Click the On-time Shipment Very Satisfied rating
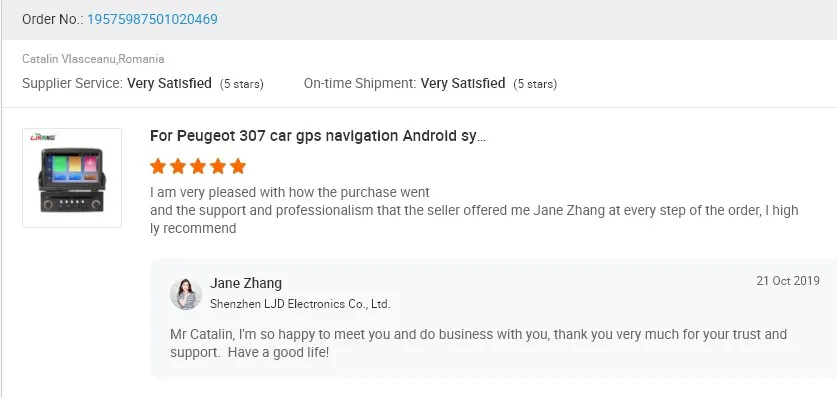Screen dimensions: 837x398 [463, 83]
